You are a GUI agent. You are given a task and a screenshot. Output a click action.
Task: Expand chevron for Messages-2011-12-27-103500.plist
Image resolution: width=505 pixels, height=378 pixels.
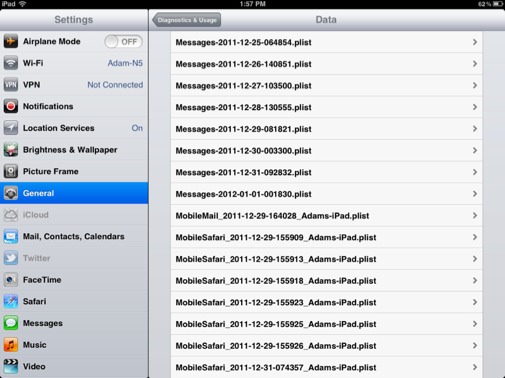pos(475,85)
